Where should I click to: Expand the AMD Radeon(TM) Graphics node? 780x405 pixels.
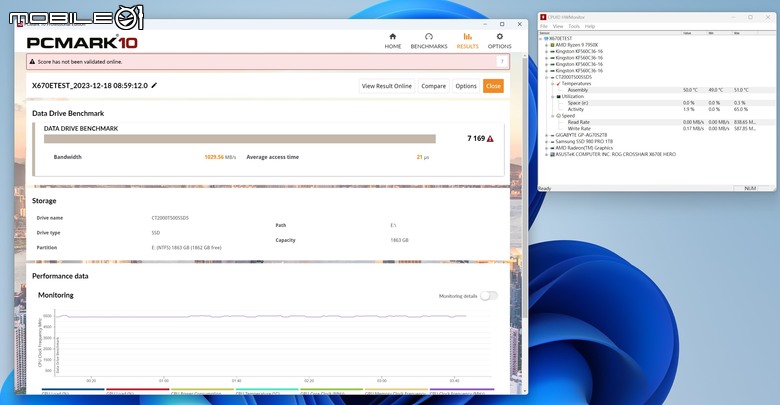pos(546,148)
